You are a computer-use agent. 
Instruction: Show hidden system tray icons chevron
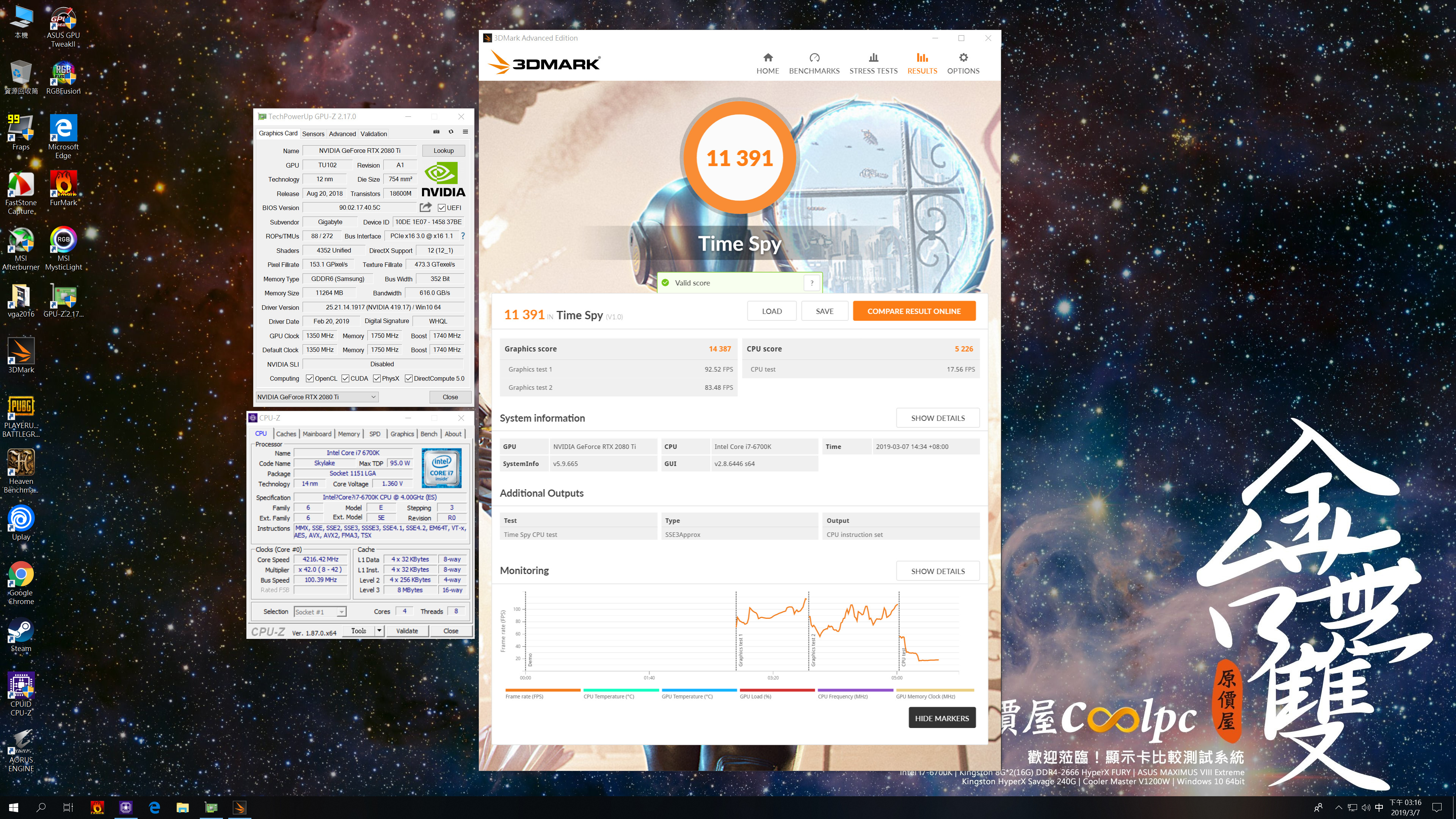[1338, 808]
